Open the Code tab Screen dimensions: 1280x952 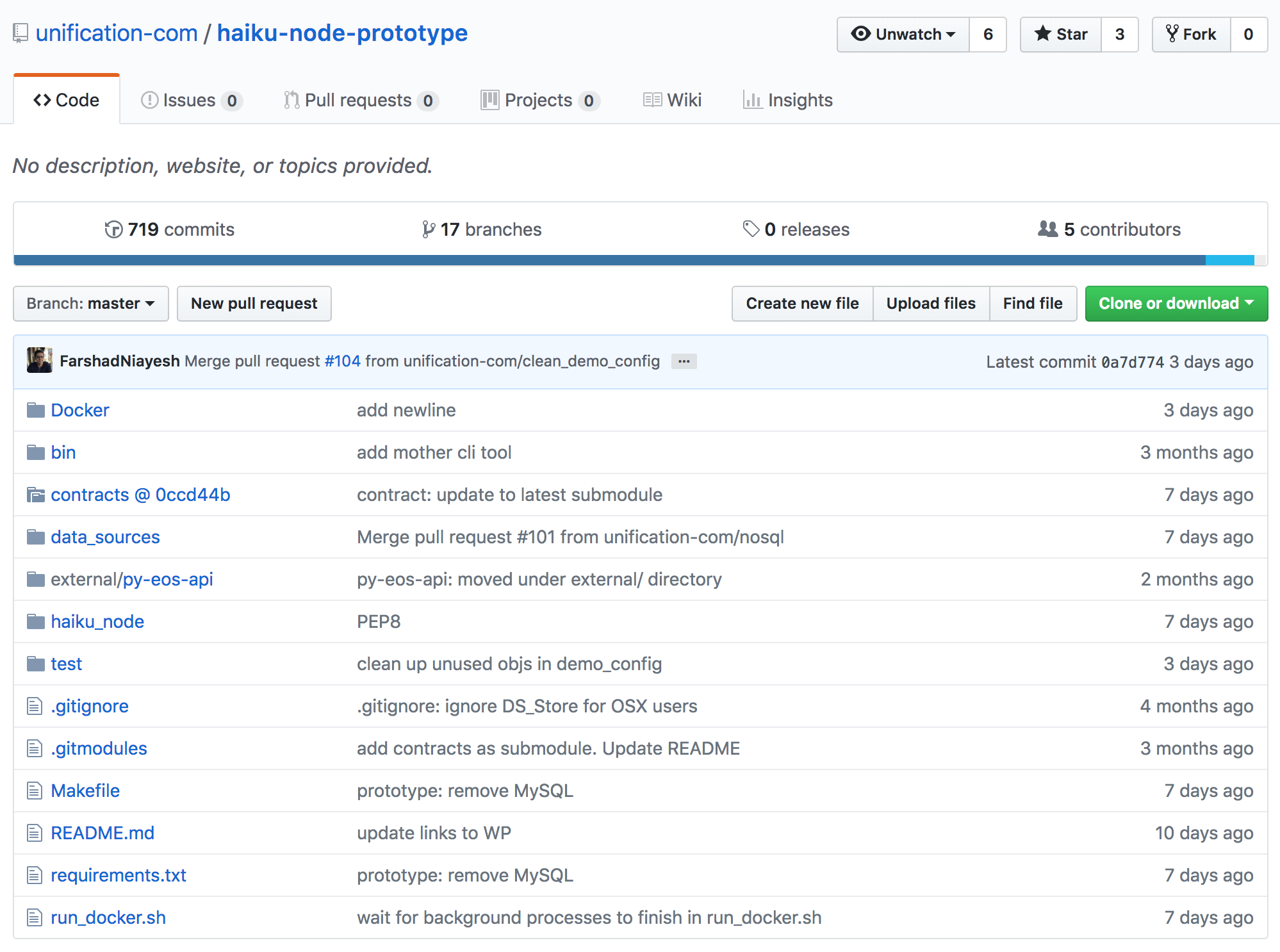(x=67, y=100)
